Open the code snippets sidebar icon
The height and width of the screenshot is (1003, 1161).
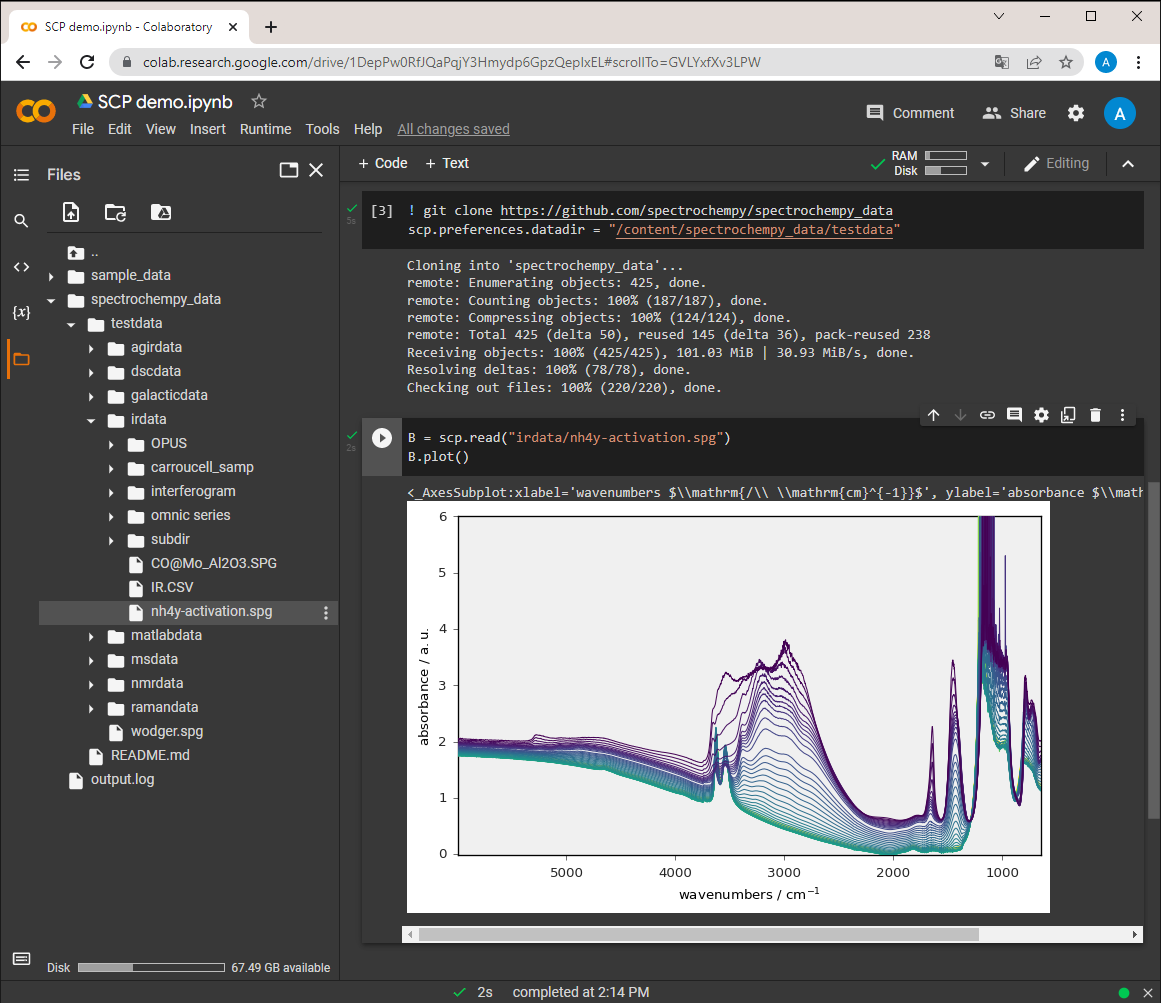(21, 267)
